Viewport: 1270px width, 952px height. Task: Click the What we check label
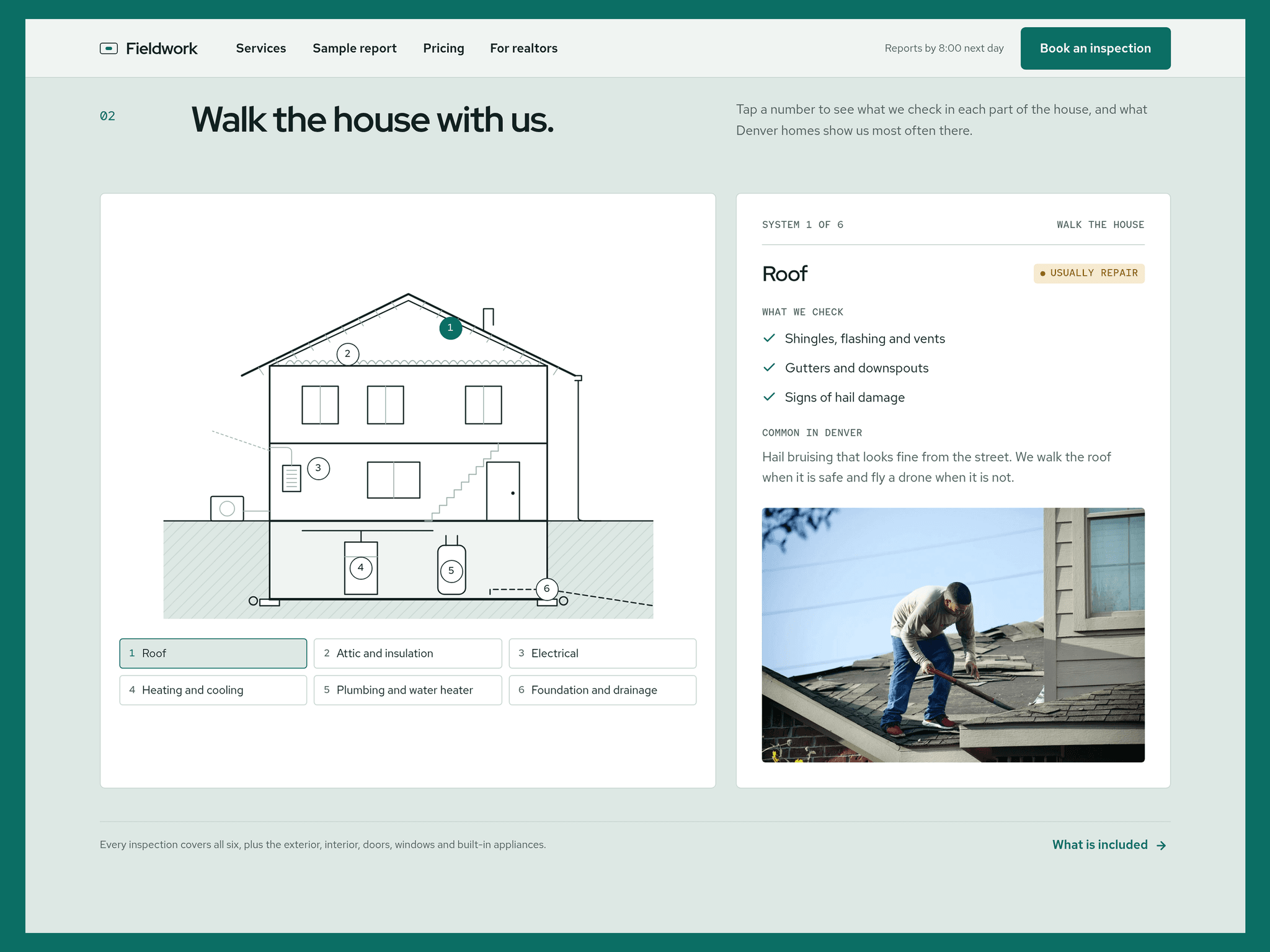[x=802, y=312]
